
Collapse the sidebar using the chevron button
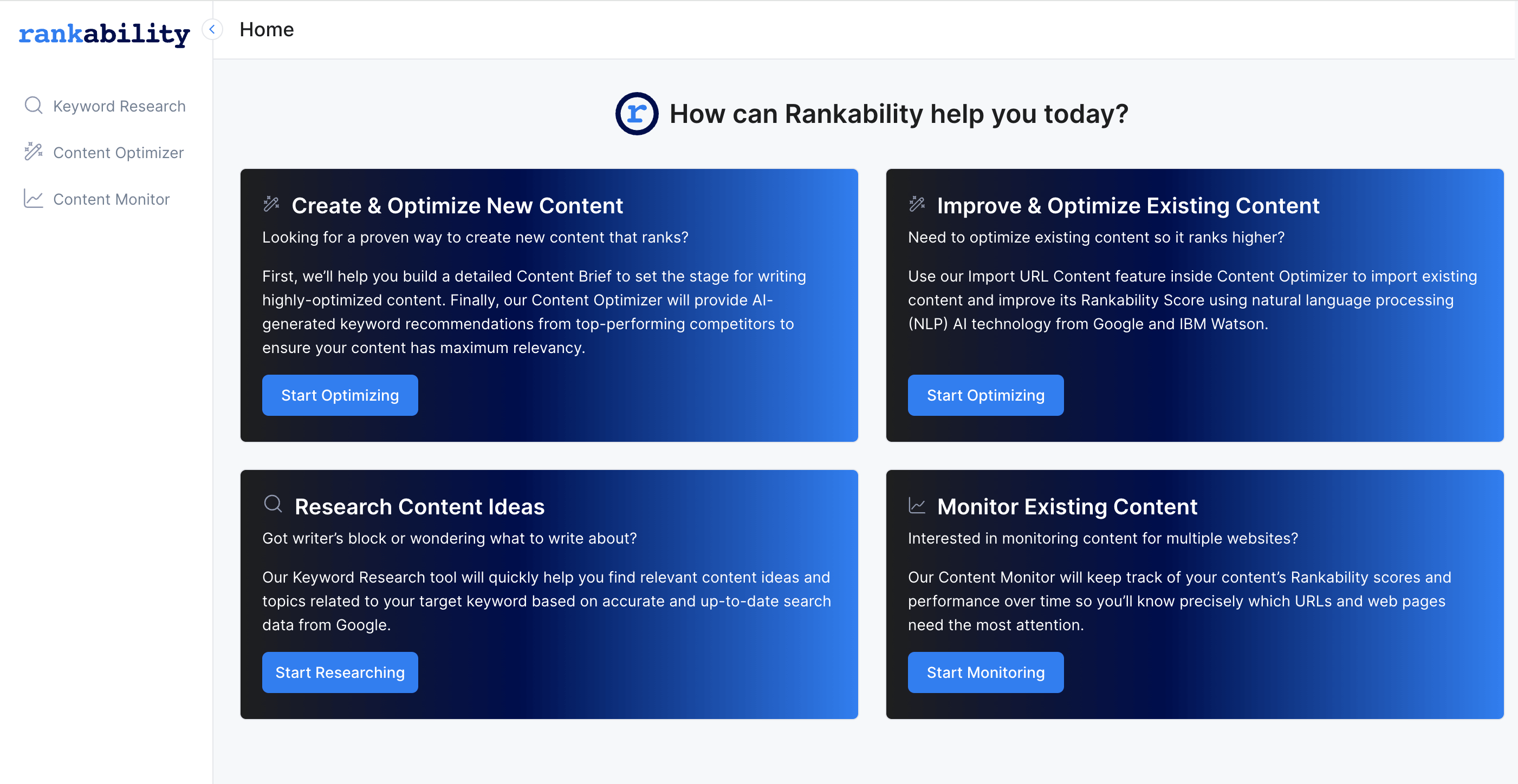(x=212, y=29)
